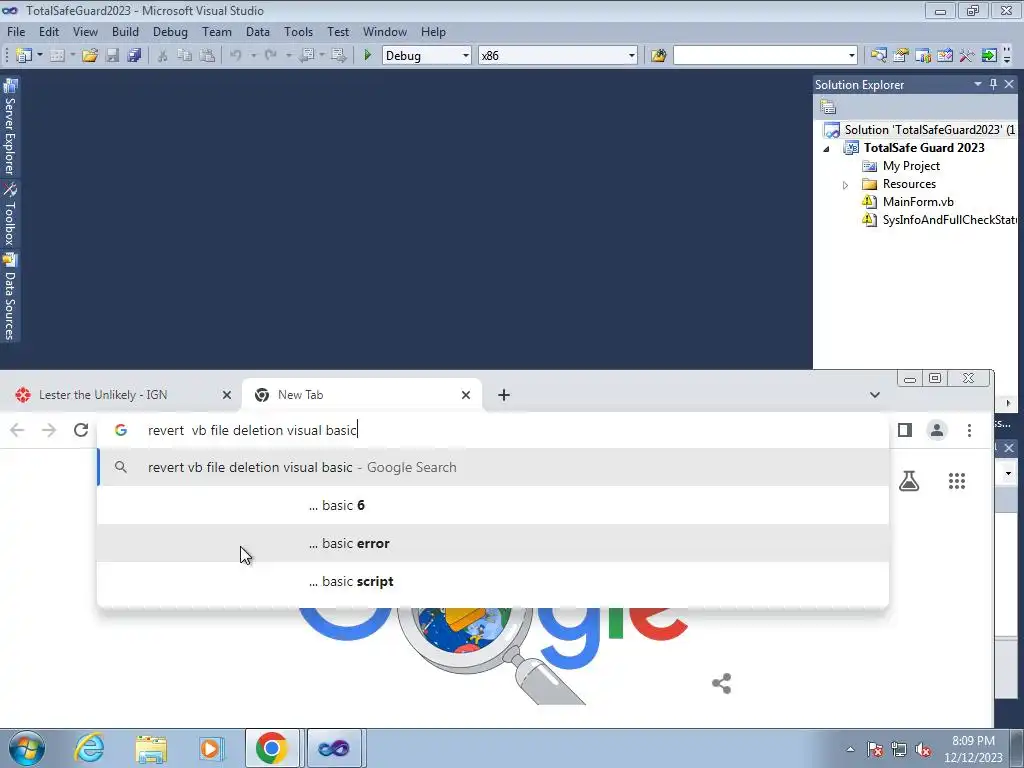Open the Find combo box dropdown
The height and width of the screenshot is (768, 1024).
pos(851,56)
